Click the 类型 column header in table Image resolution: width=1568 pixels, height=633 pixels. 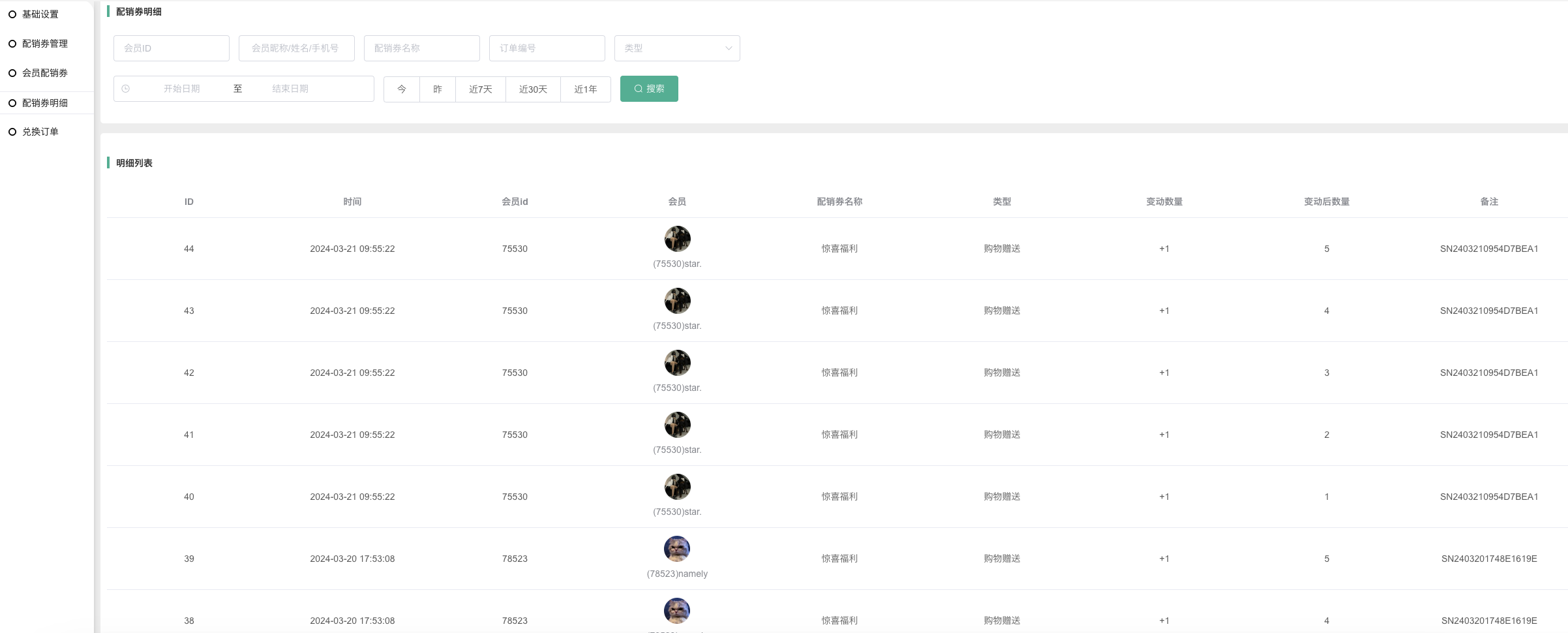coord(1002,202)
